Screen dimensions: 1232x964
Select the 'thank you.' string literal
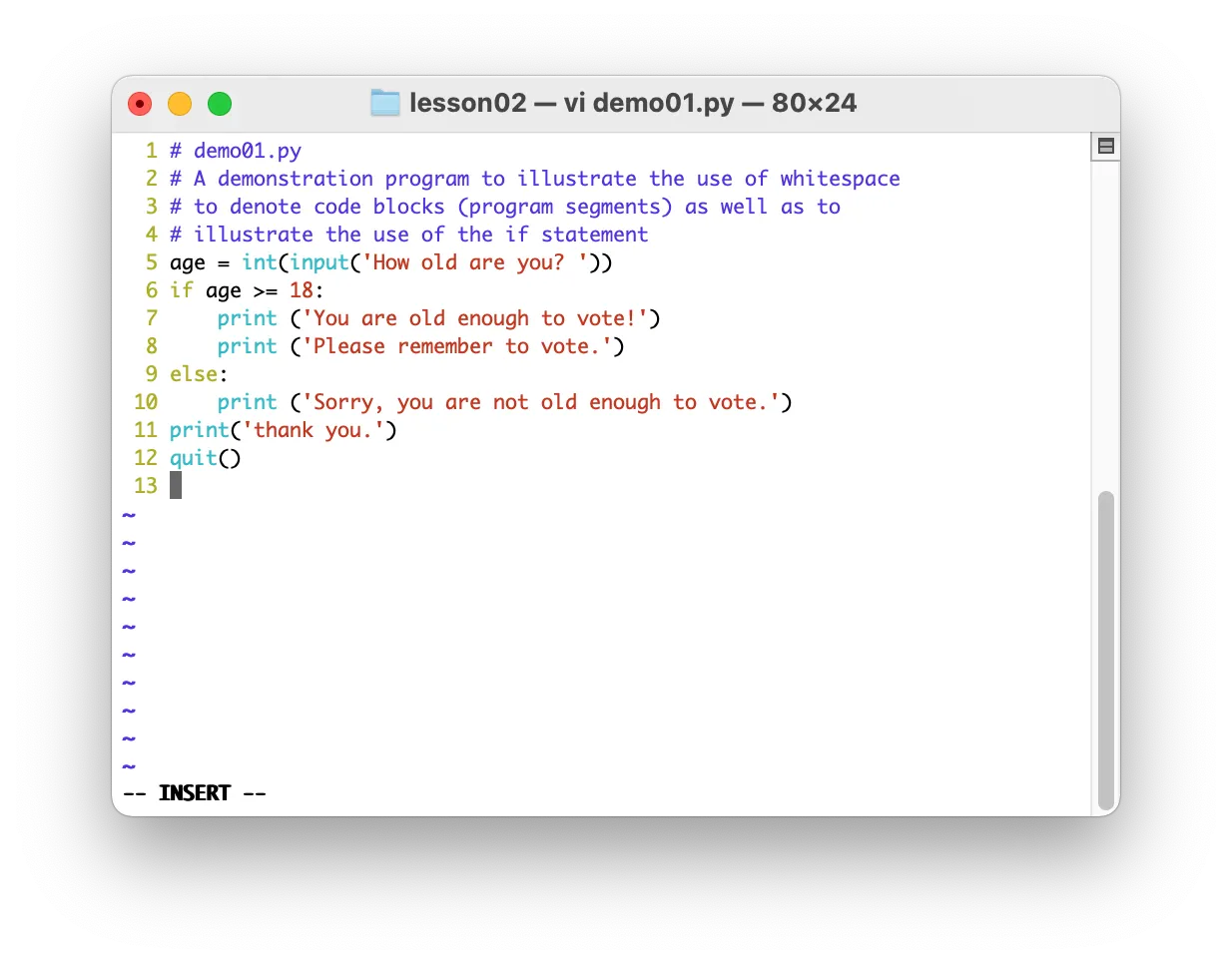(309, 430)
